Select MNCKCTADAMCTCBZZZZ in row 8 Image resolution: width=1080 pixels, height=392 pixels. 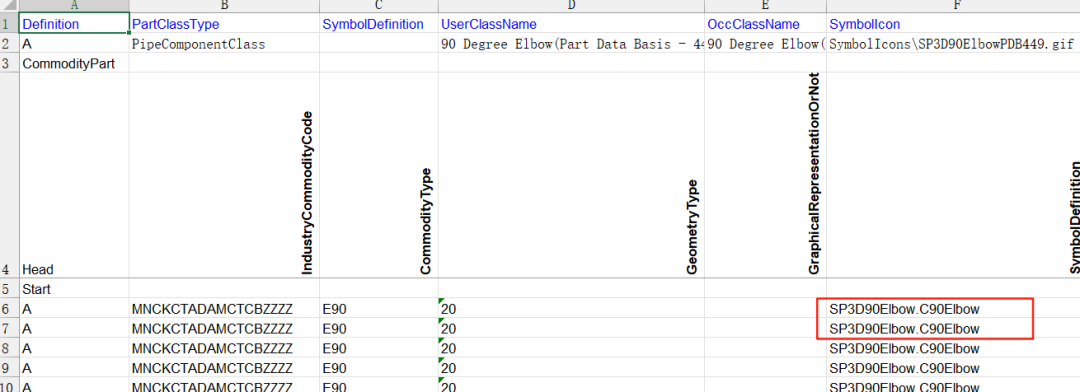point(224,349)
